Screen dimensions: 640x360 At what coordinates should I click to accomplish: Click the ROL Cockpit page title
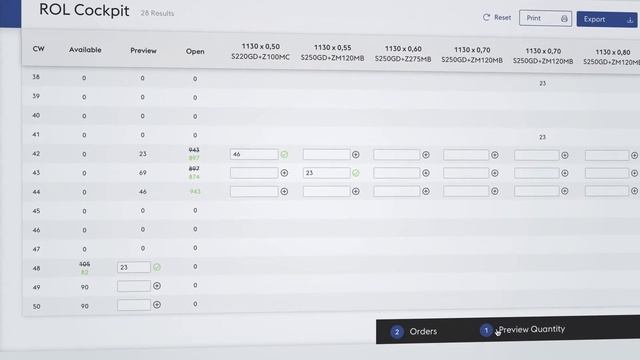[84, 10]
